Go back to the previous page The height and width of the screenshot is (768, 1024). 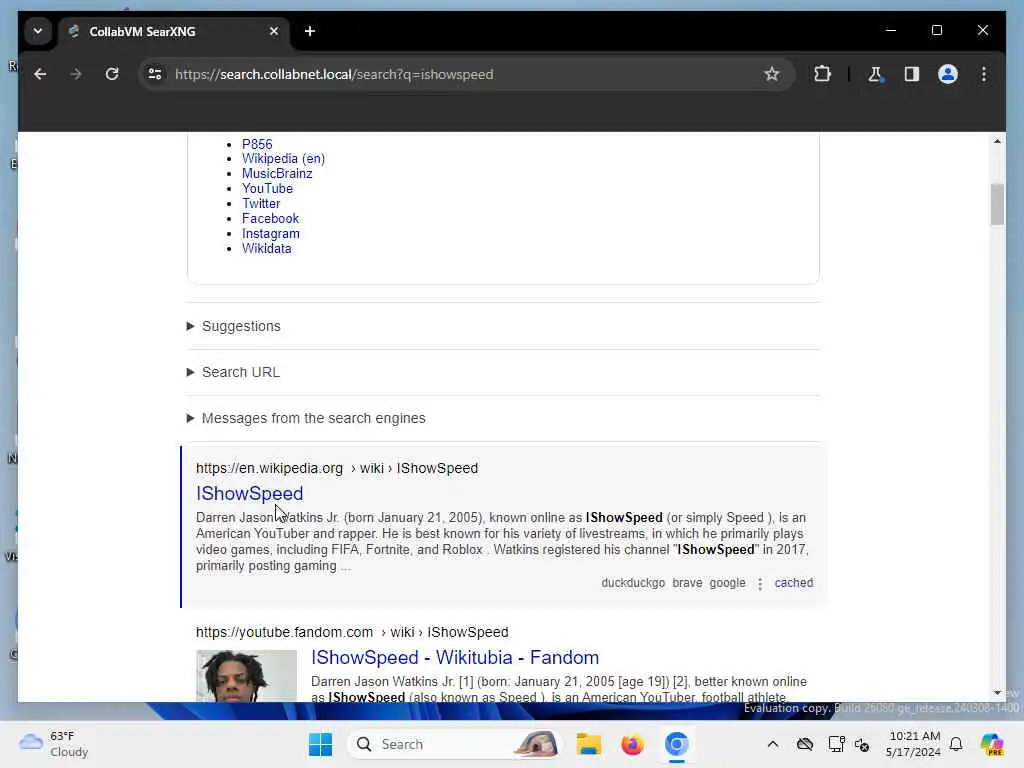tap(40, 74)
